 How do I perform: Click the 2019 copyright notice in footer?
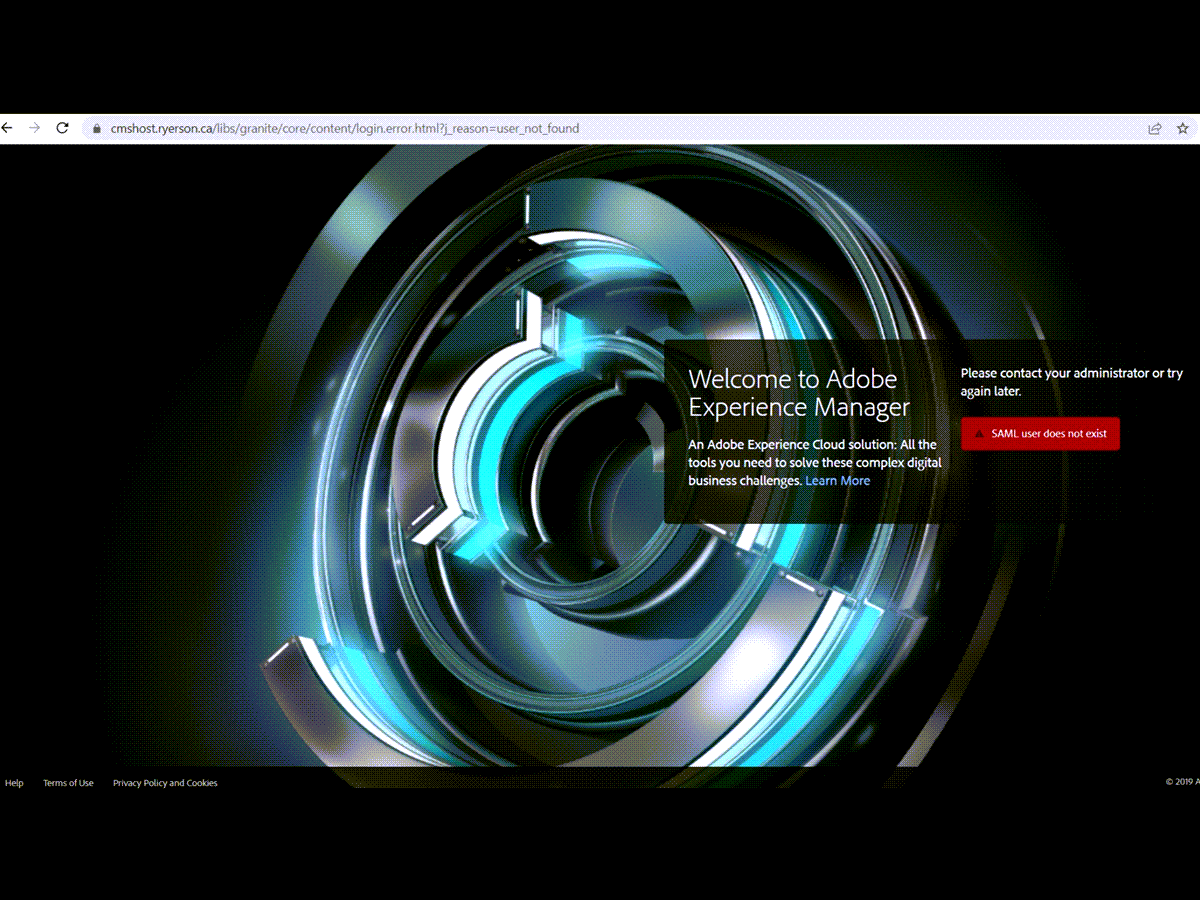click(x=1182, y=783)
